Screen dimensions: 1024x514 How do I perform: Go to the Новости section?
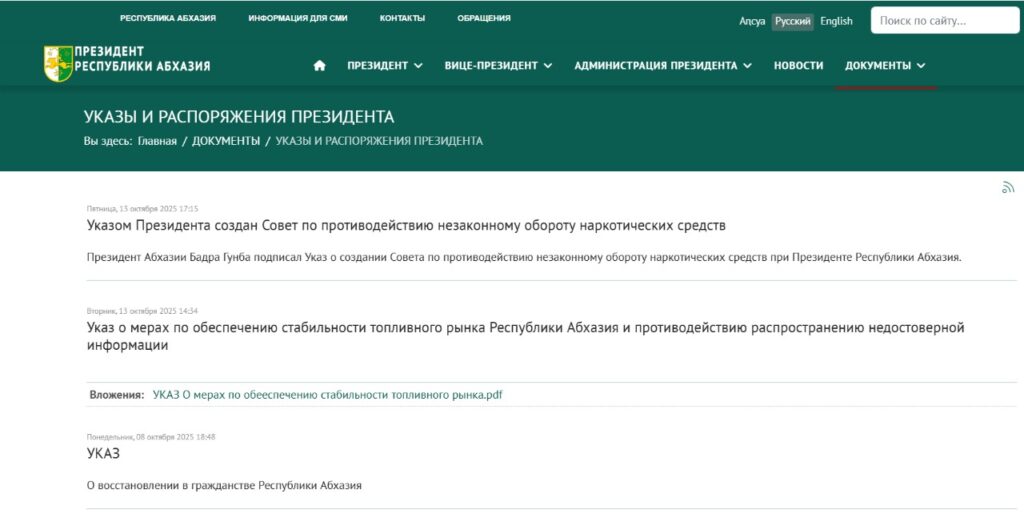coord(798,66)
